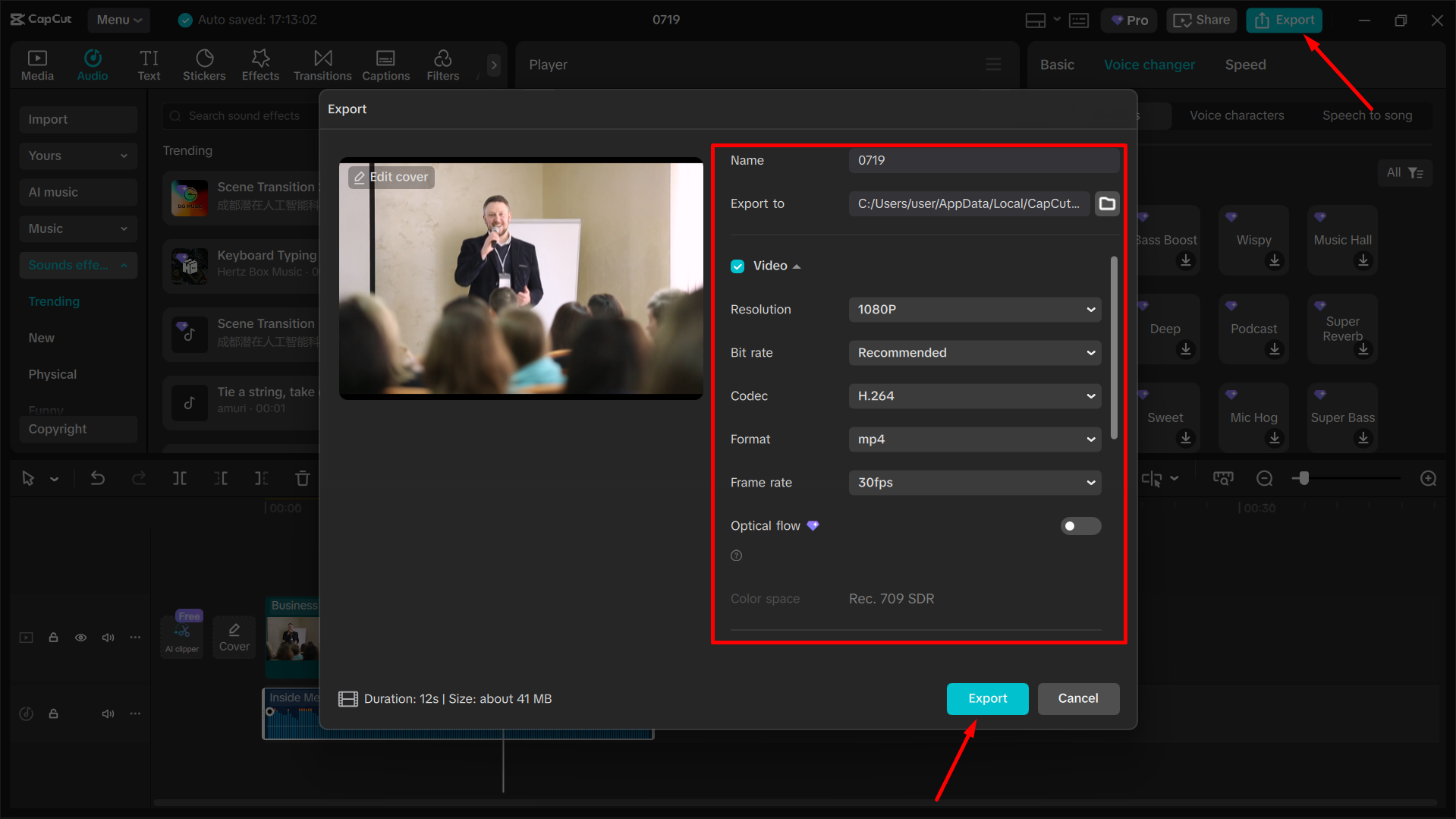The height and width of the screenshot is (819, 1456).
Task: Enable the Optical flow toggle
Action: pos(1080,525)
